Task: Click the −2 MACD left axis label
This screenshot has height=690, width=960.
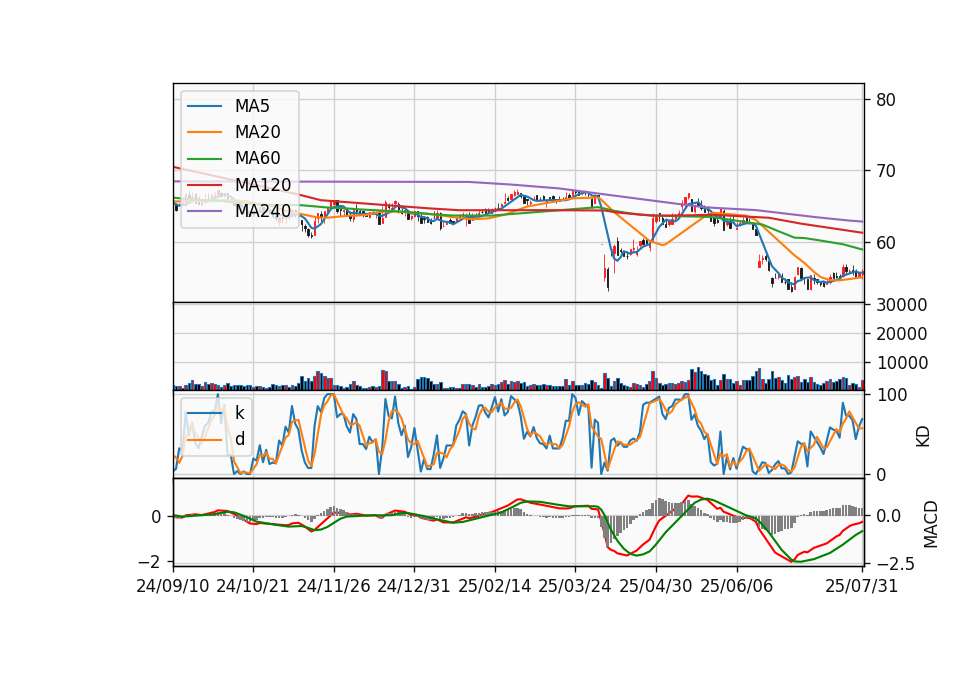Action: point(151,562)
